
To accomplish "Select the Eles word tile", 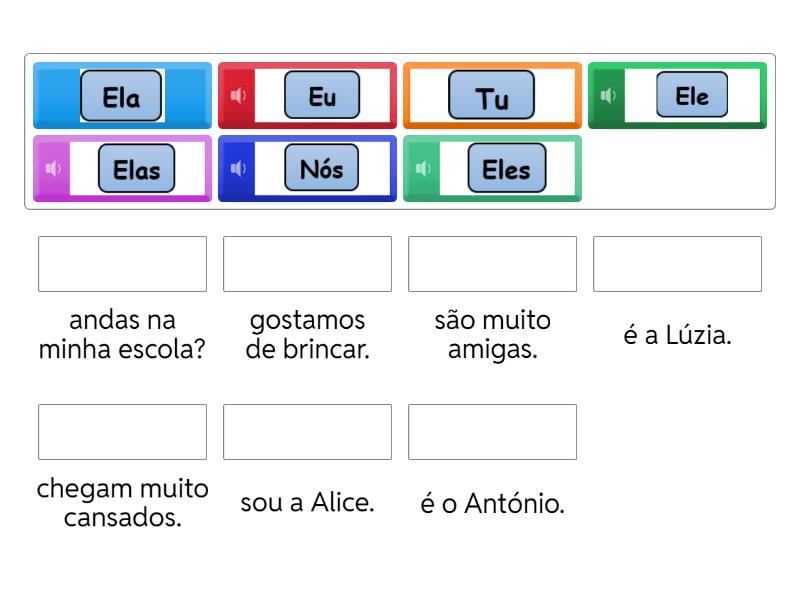I will pyautogui.click(x=507, y=168).
